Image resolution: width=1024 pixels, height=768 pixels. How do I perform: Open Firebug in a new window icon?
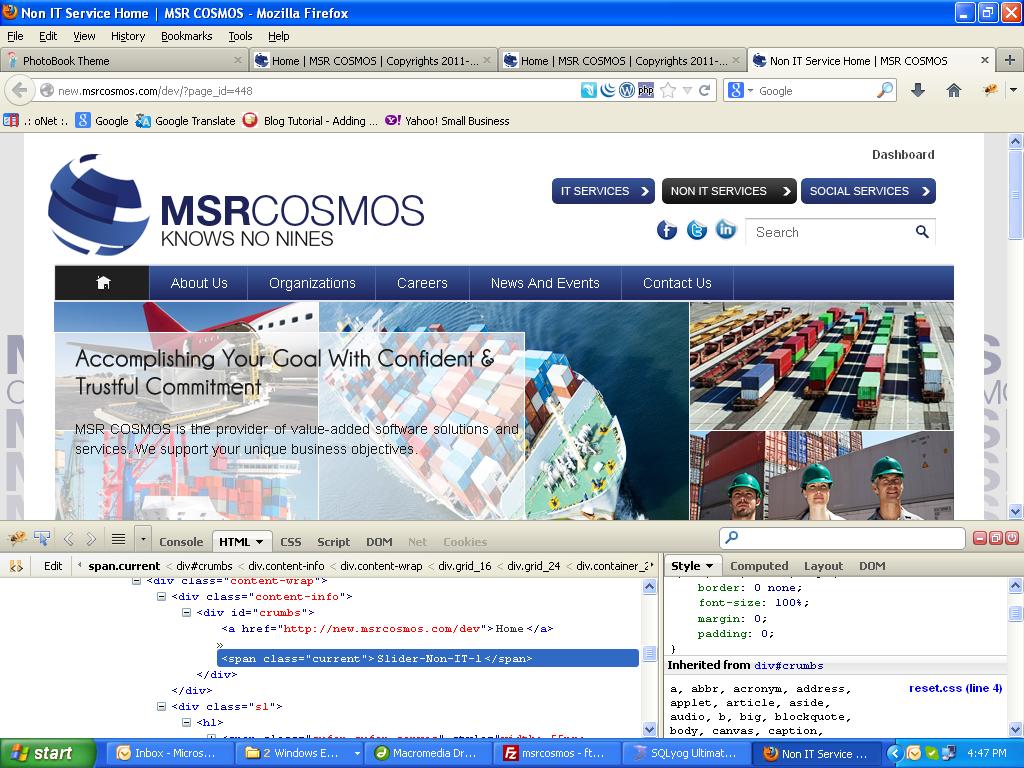(995, 538)
